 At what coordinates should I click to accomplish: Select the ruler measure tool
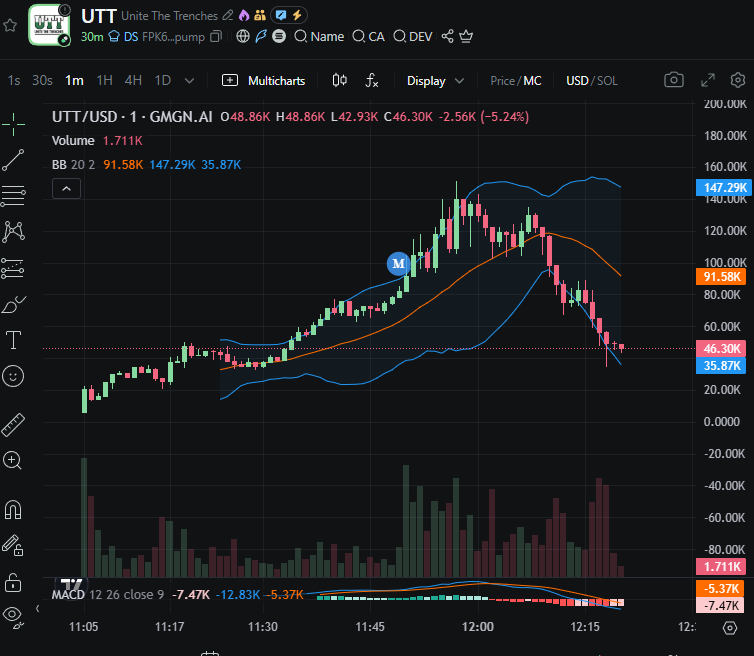(x=13, y=425)
